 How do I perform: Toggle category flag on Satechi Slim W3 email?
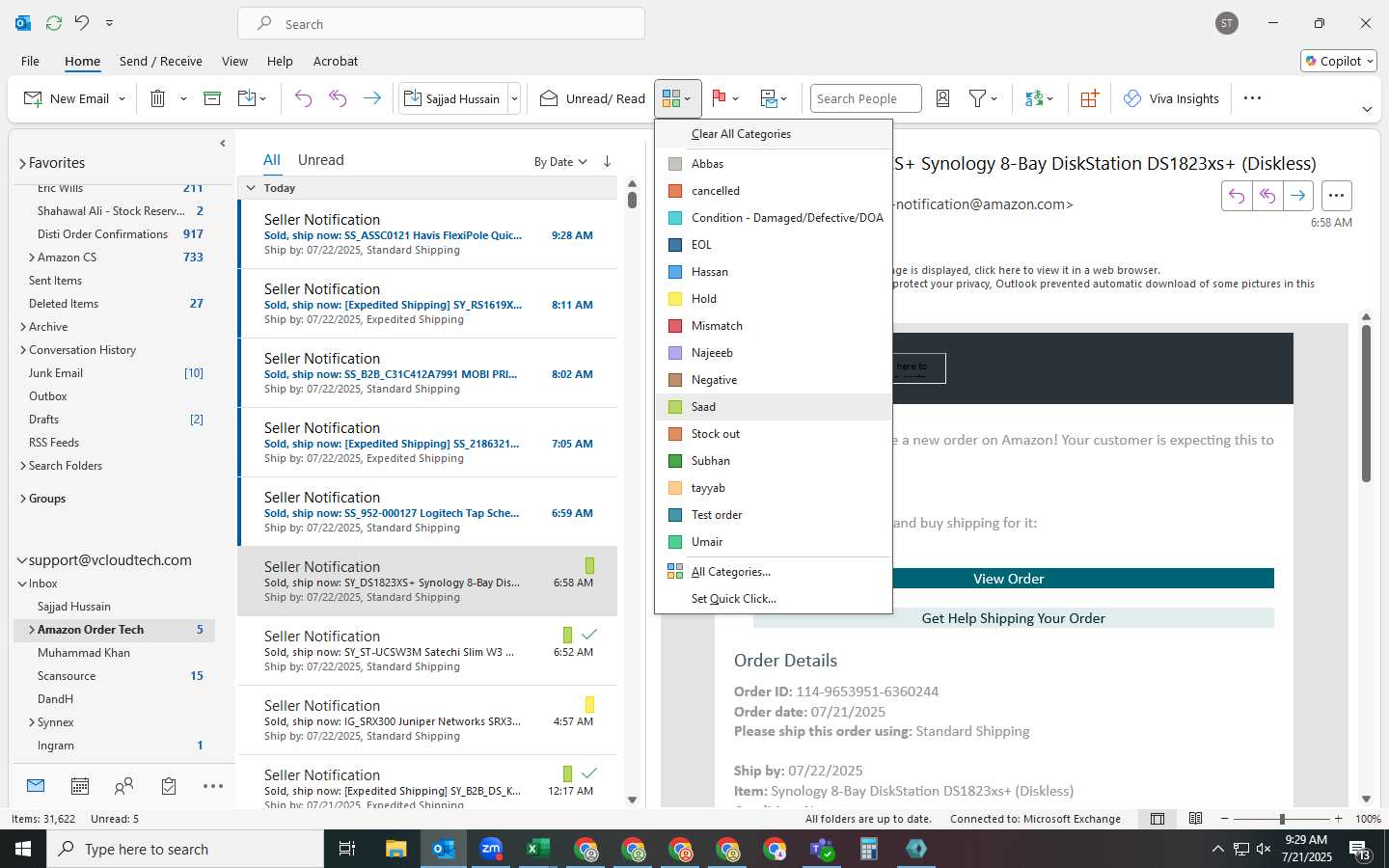tap(567, 635)
